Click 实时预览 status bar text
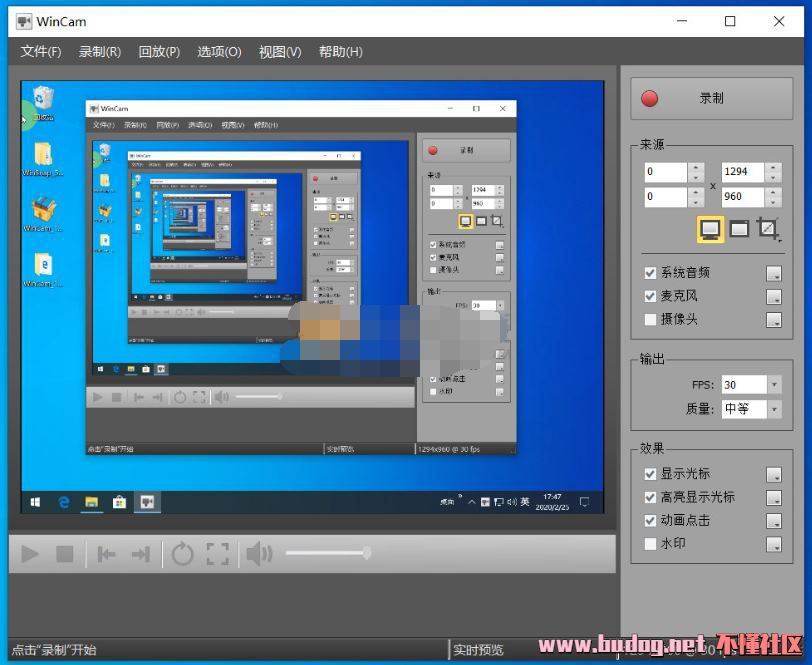 tap(478, 650)
